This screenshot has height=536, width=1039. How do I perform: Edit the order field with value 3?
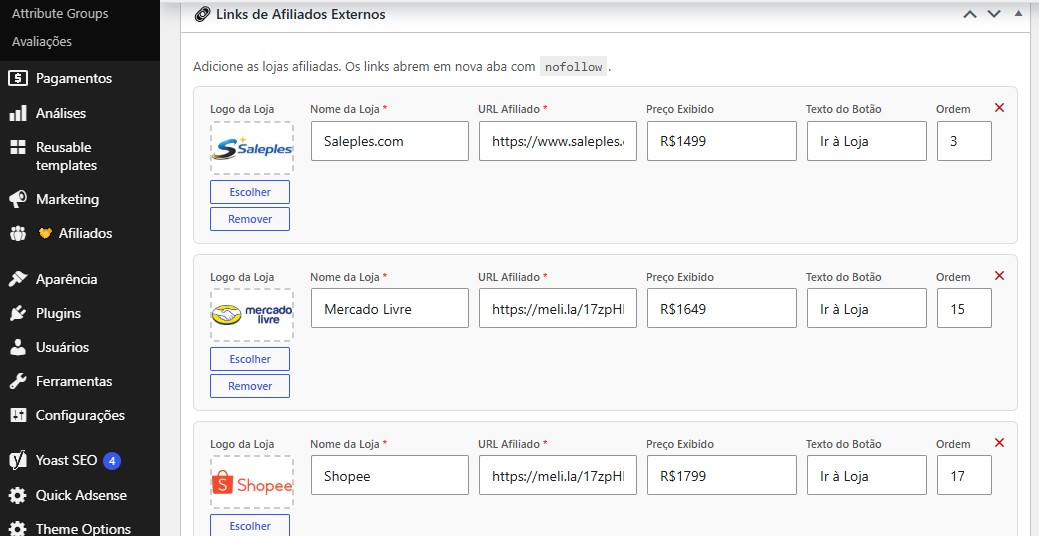(964, 140)
